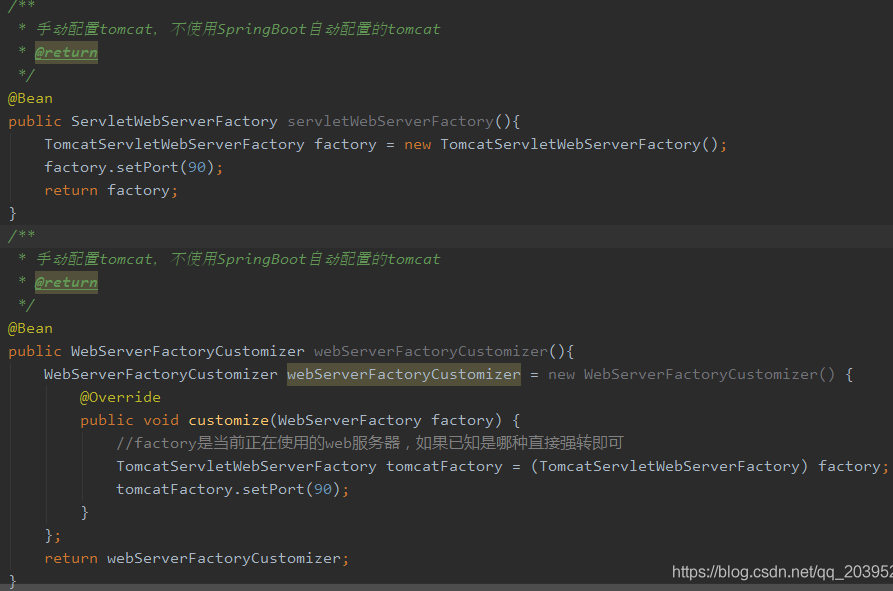Click the gray 'new WebServerFactoryCustomizer()' expression
The width and height of the screenshot is (893, 591).
(691, 374)
